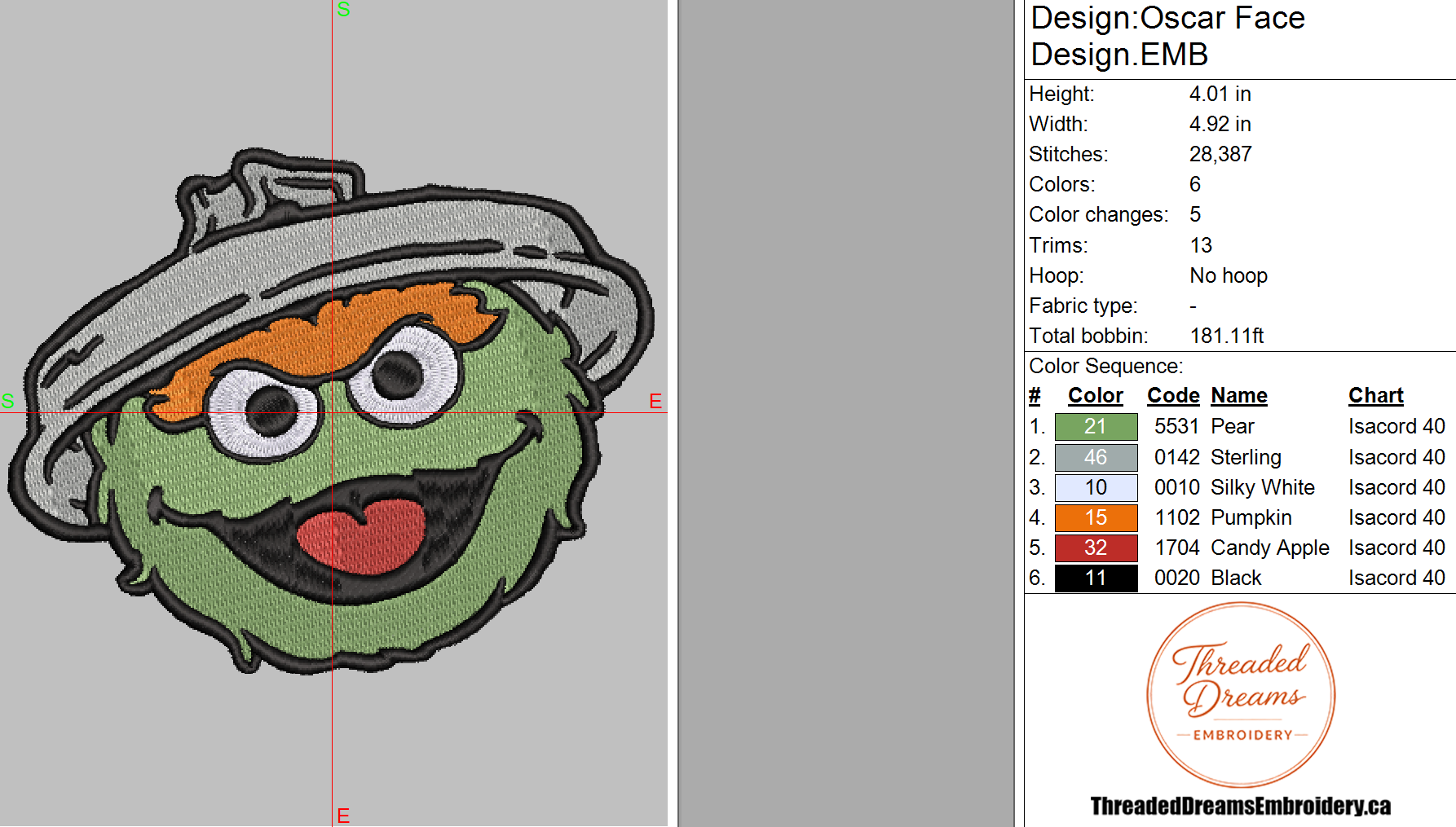The image size is (1456, 827).
Task: Click the design title Oscar Face Design.EMB
Action: [1167, 37]
